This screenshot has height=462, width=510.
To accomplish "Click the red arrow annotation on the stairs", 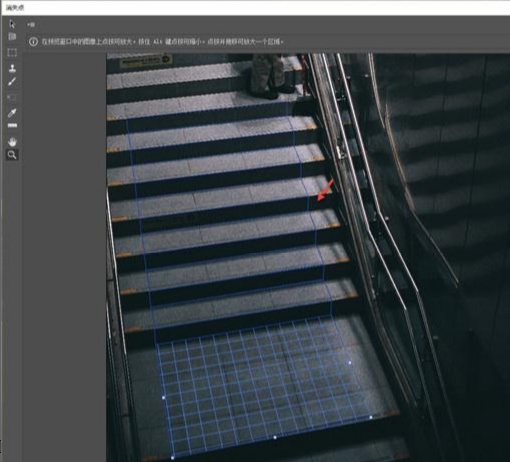I will [x=325, y=190].
